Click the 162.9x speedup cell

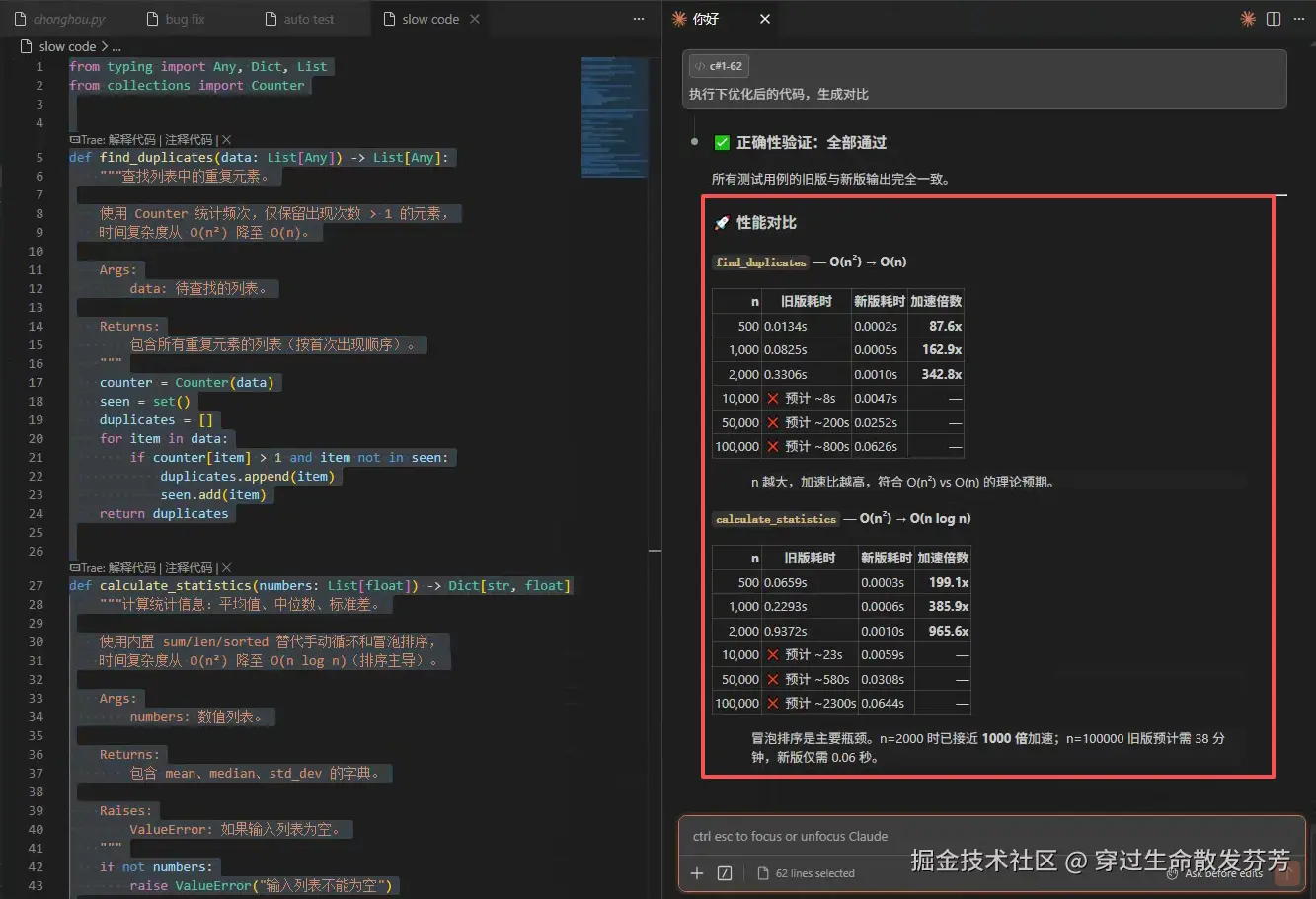pyautogui.click(x=936, y=350)
